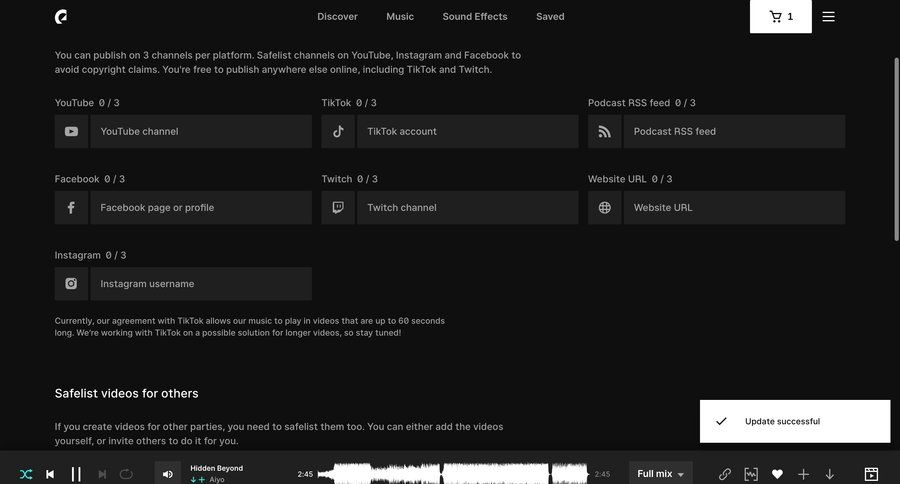This screenshot has height=484, width=900.
Task: Toggle repeat in the player
Action: 126,474
